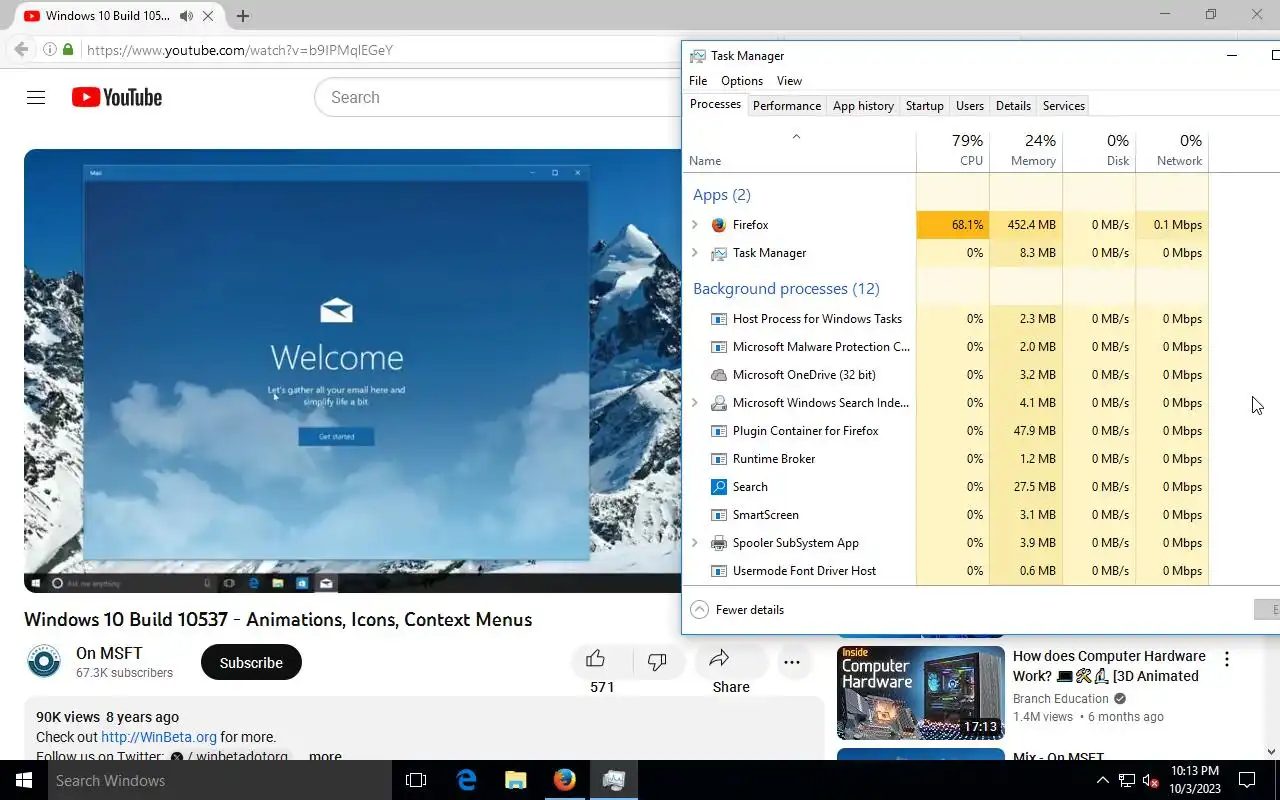Subscribe to On MSFT channel
Image resolution: width=1280 pixels, height=800 pixels.
[x=251, y=662]
